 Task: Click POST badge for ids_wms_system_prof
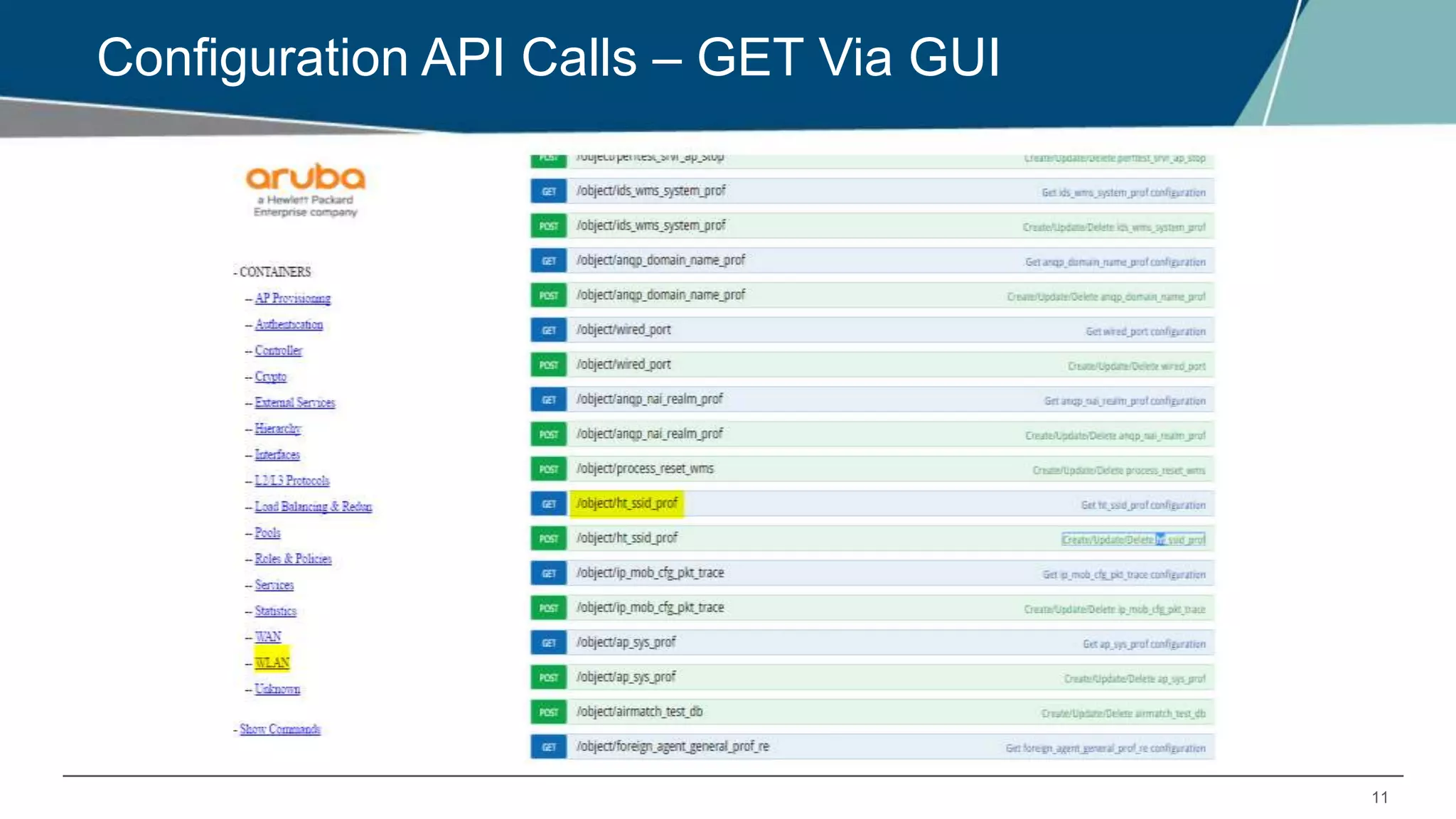[548, 226]
